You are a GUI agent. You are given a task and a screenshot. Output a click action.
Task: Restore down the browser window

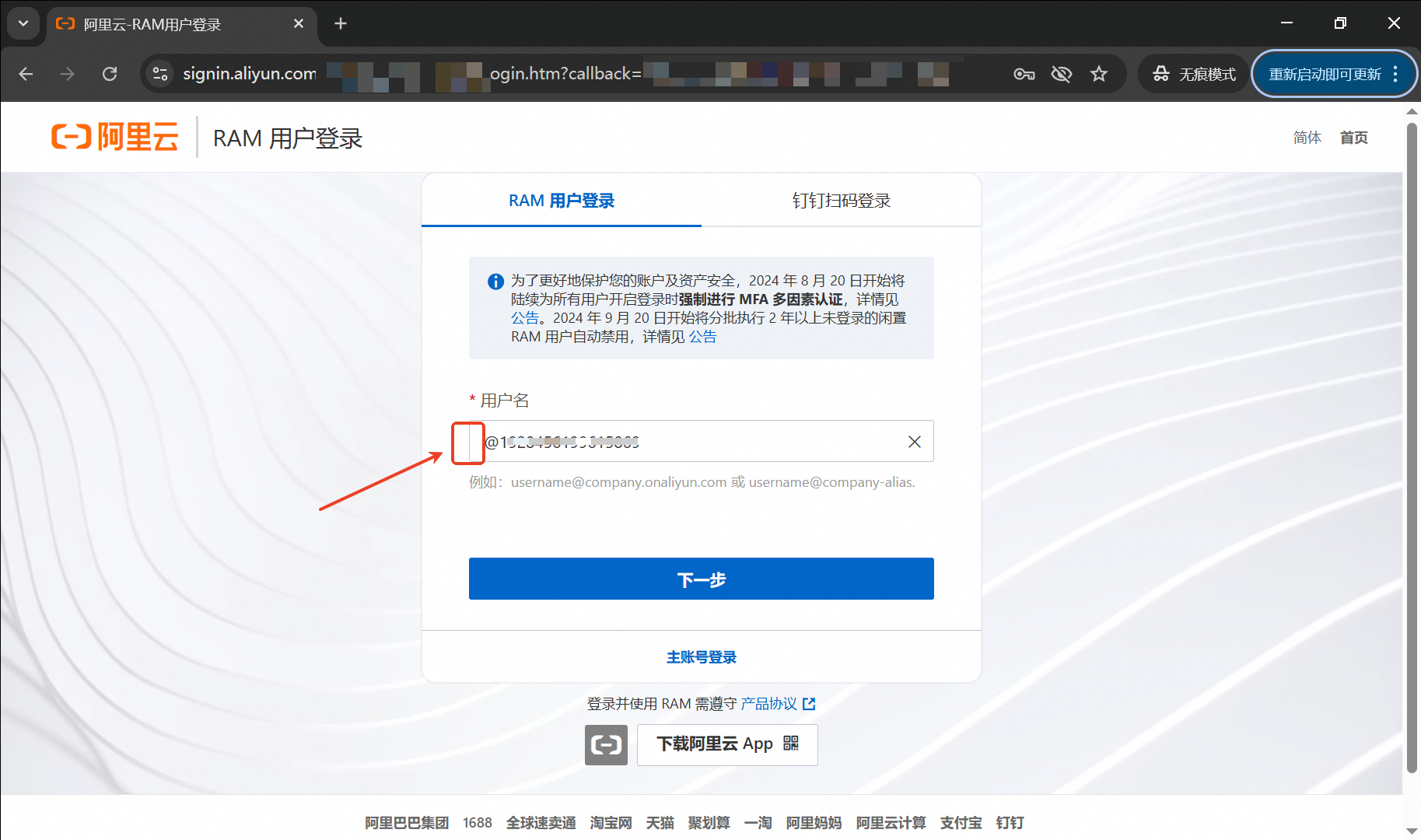tap(1340, 23)
